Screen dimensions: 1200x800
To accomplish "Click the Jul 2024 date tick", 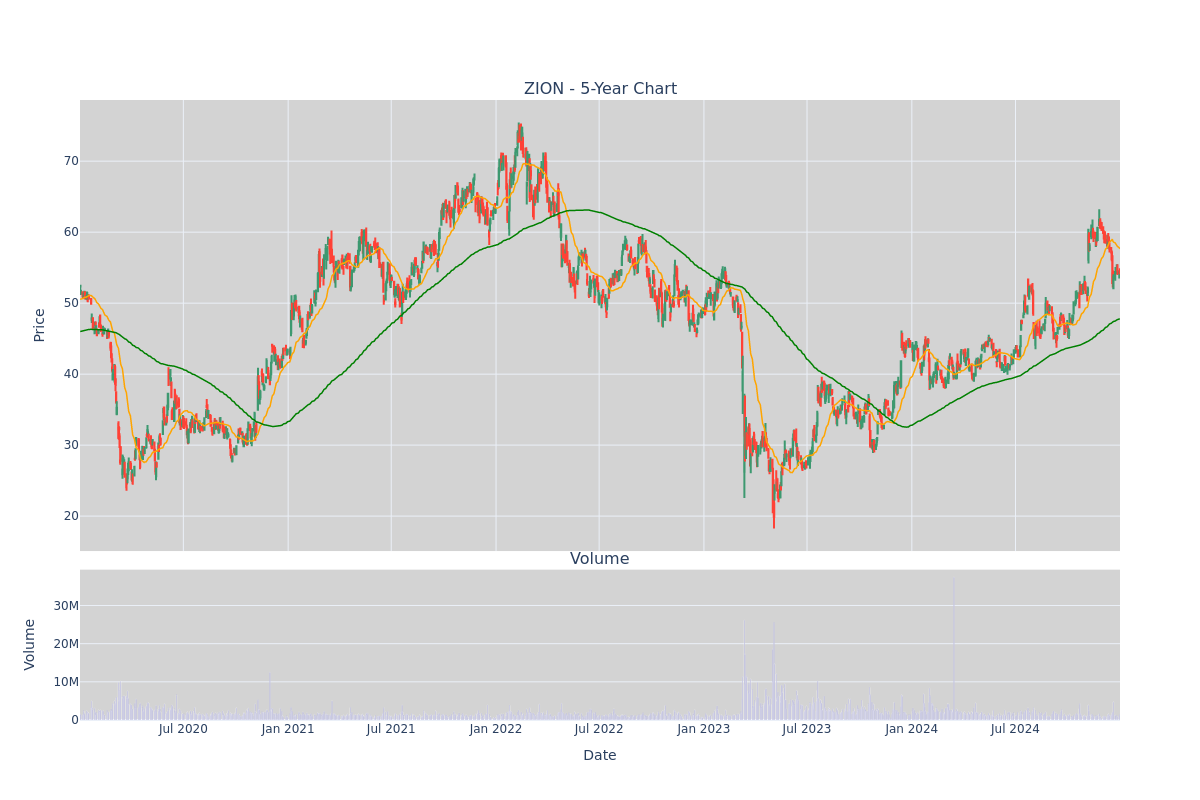I will pos(1015,729).
